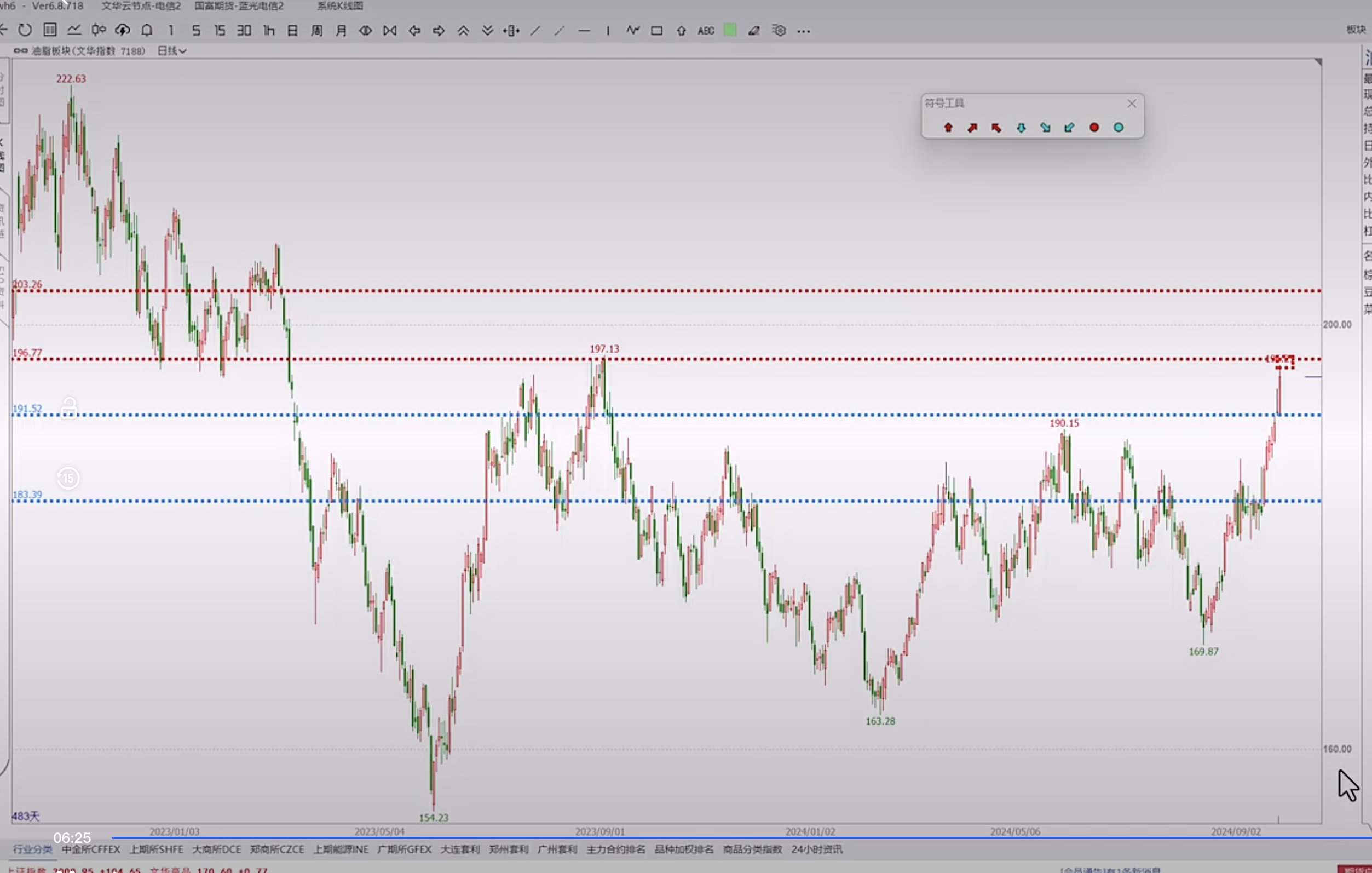Click the alert bell icon
This screenshot has width=1372, height=873.
coord(147,31)
